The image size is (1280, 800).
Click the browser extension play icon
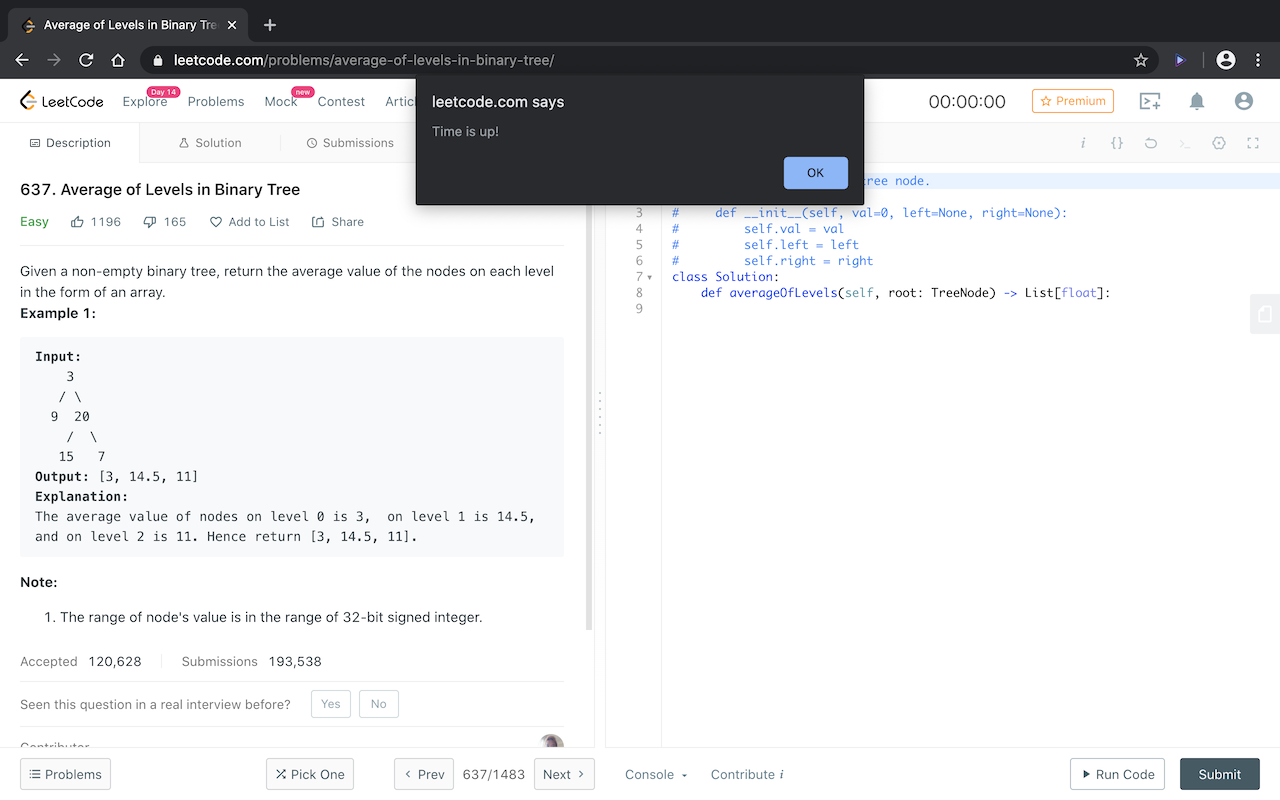[1180, 60]
